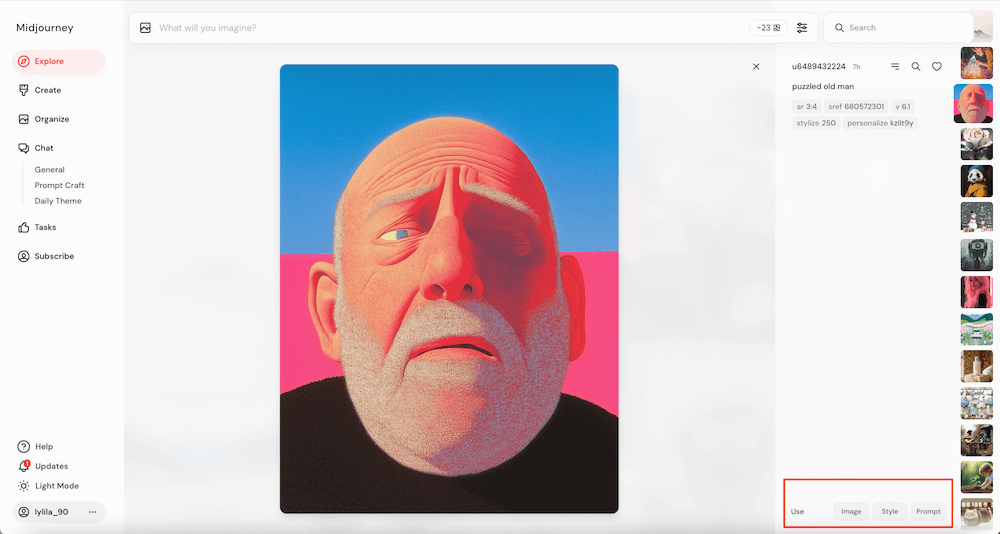Open the Daily Theme chat room

coord(58,201)
